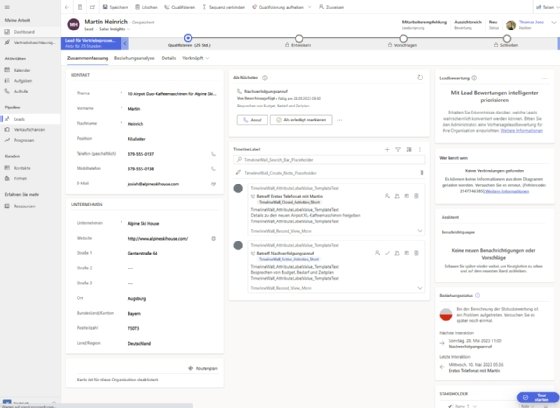
Task: Click Qualifizierung aufheben command
Action: [x=278, y=7]
